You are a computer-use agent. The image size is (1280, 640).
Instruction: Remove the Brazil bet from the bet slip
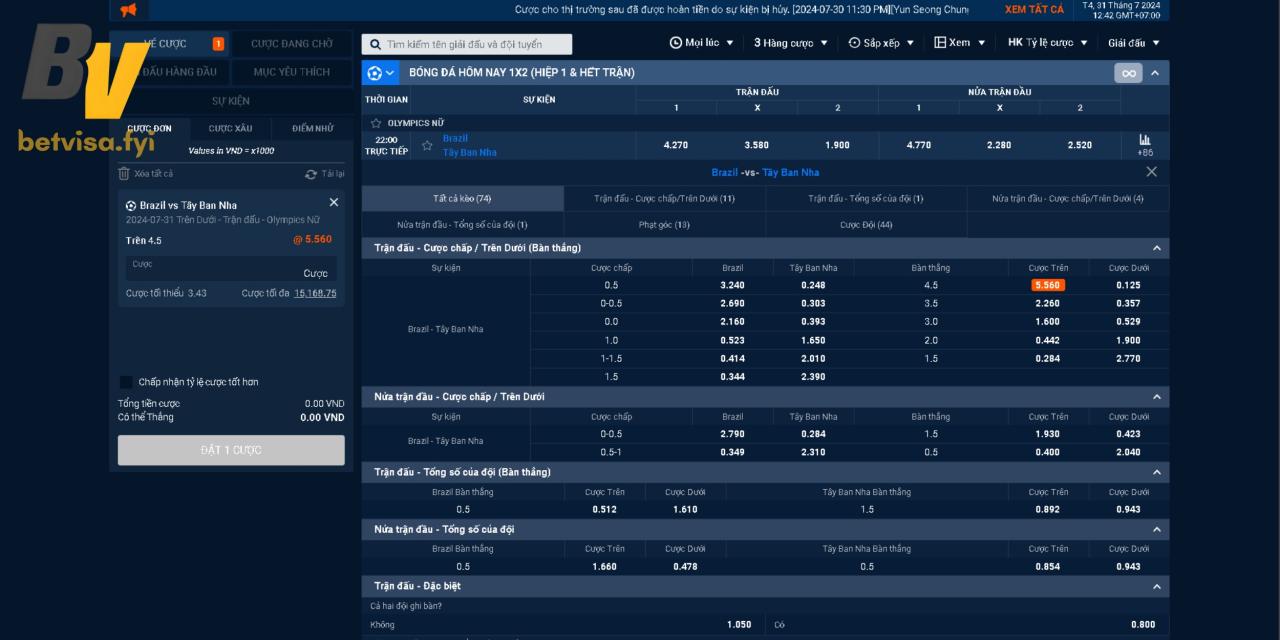tap(334, 202)
